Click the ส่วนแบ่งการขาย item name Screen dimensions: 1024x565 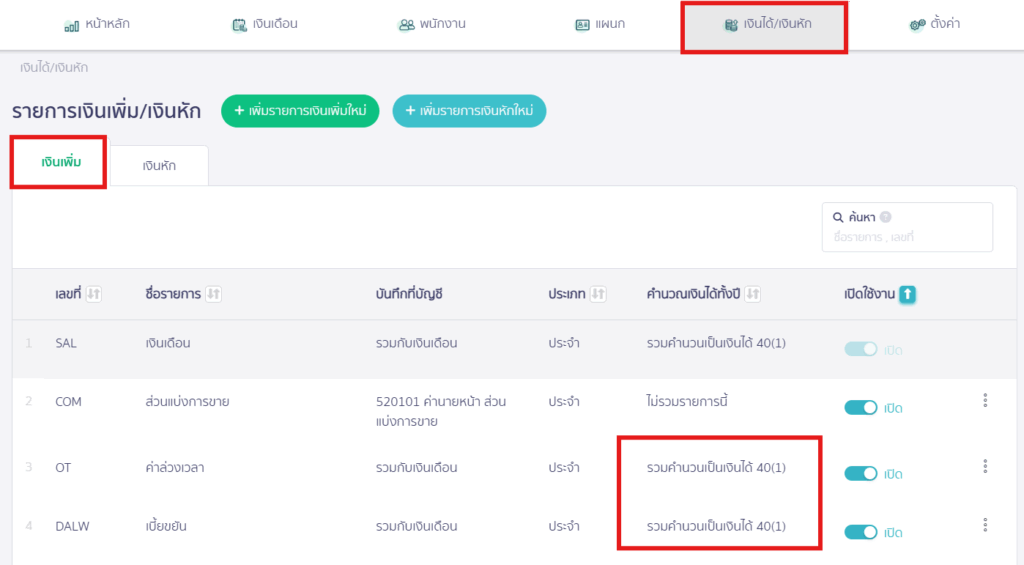[x=187, y=402]
